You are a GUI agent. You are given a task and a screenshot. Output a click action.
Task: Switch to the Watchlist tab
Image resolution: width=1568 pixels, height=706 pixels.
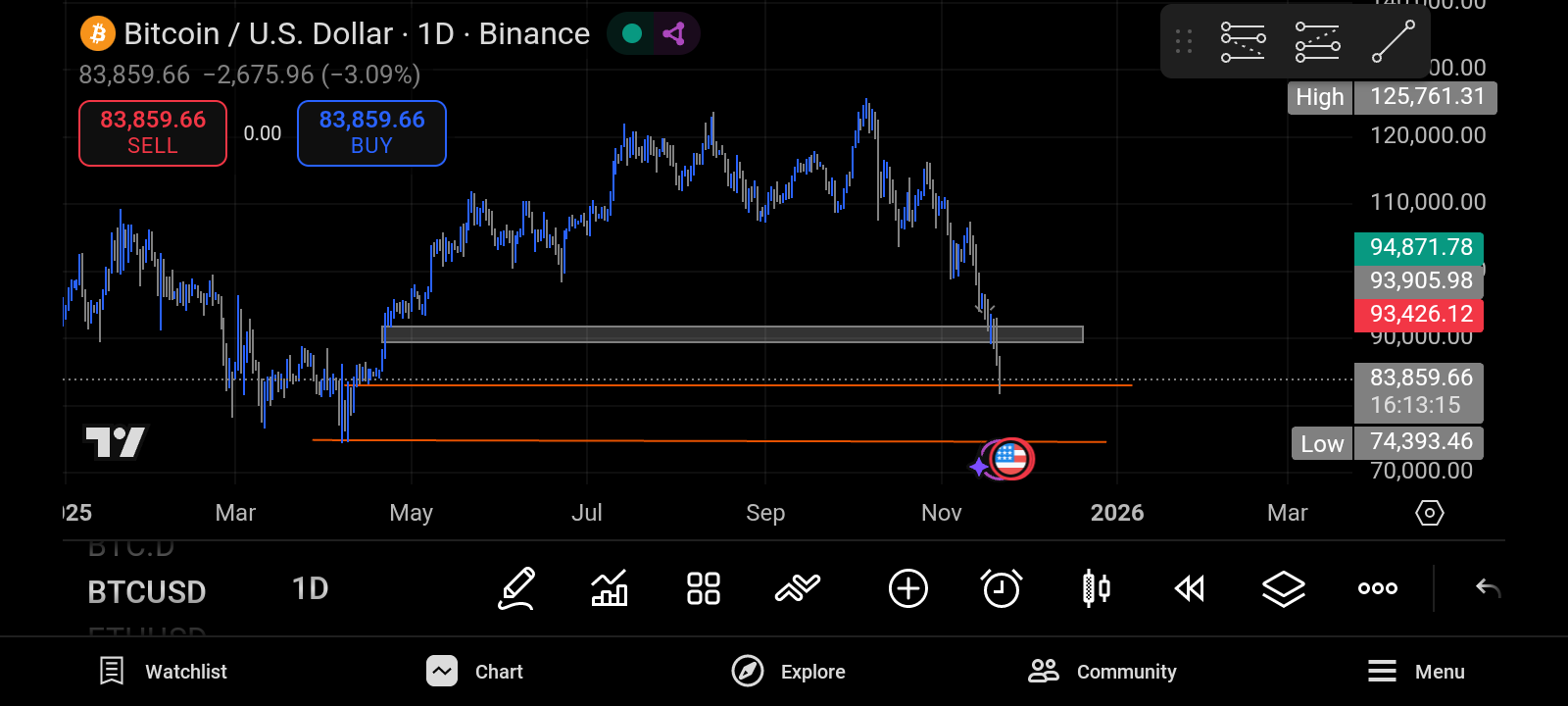[164, 672]
